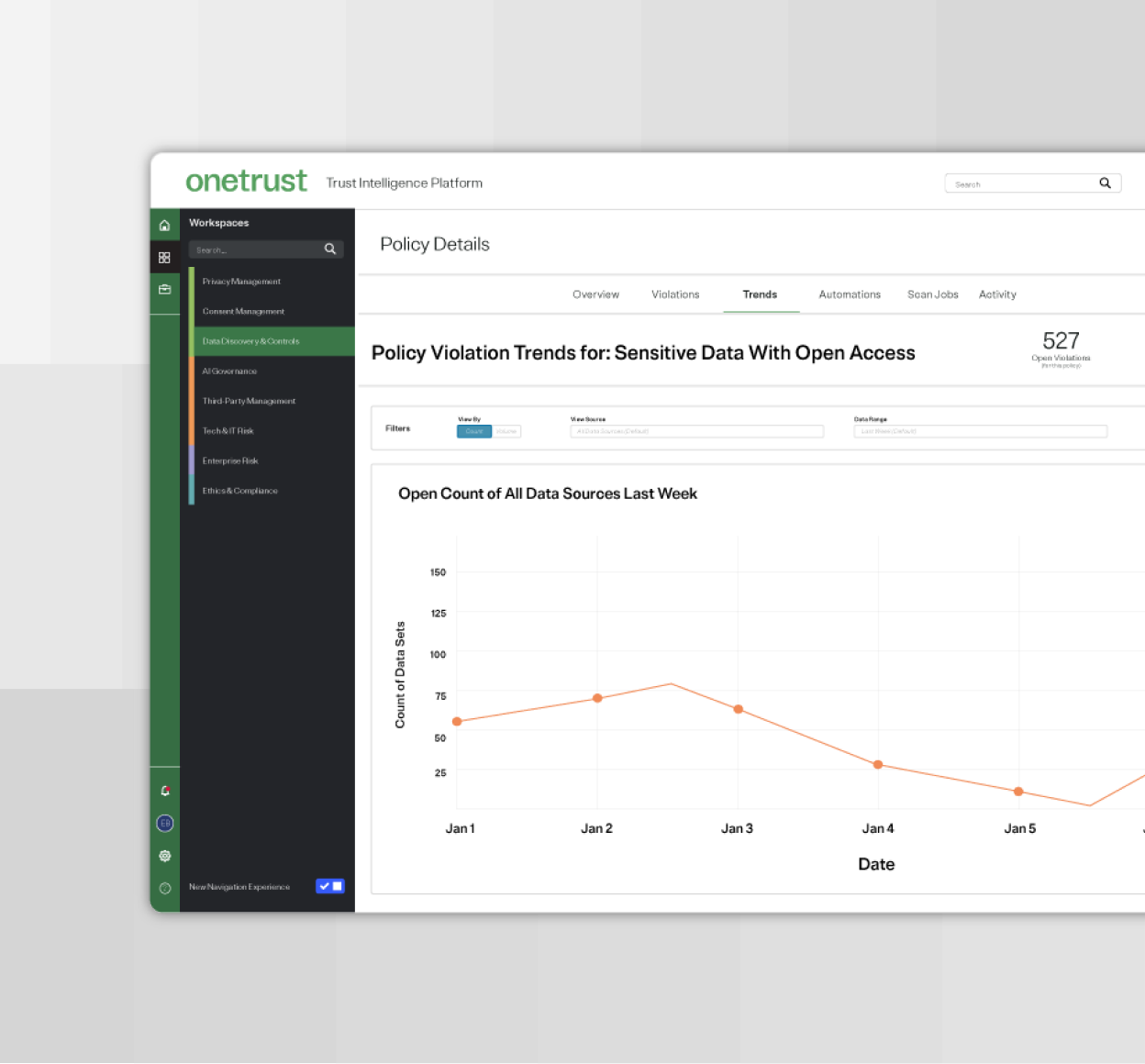Open the Automations tab
The width and height of the screenshot is (1145, 1064).
850,294
